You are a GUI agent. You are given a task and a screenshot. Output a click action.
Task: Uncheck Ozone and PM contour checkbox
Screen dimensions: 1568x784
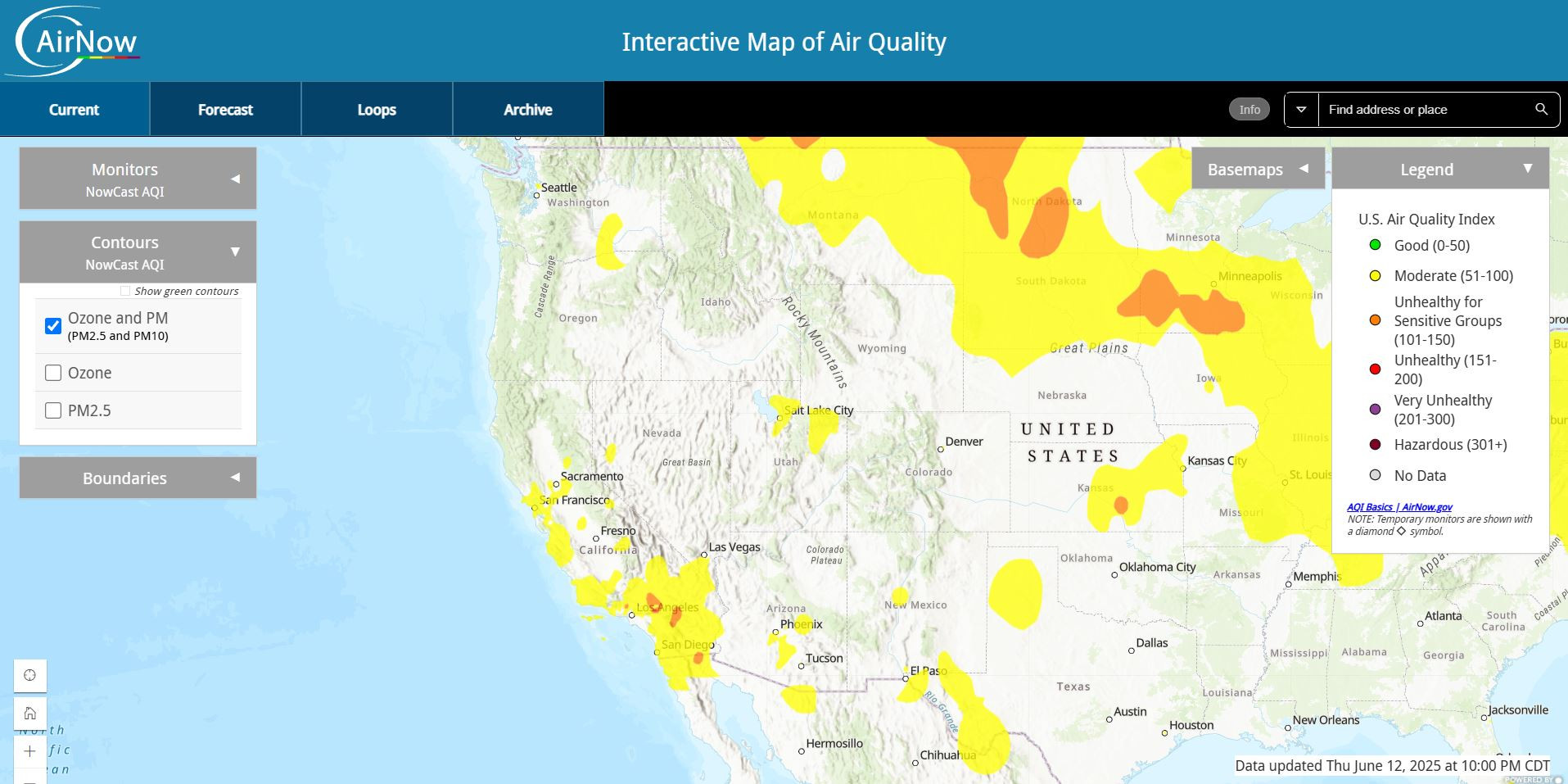pyautogui.click(x=53, y=326)
